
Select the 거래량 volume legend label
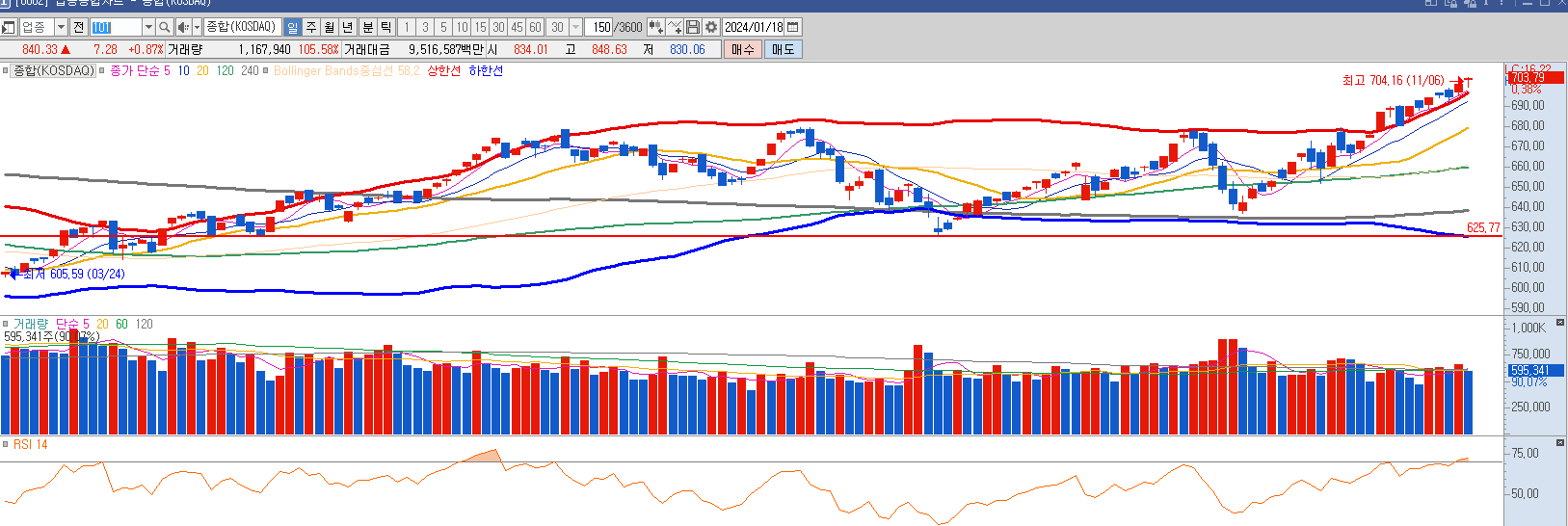tap(29, 324)
